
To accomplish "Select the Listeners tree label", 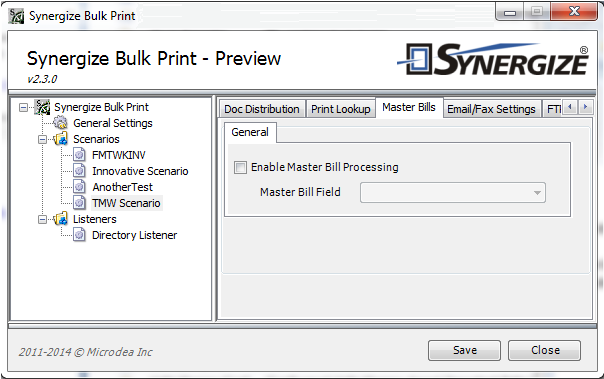I will [95, 219].
